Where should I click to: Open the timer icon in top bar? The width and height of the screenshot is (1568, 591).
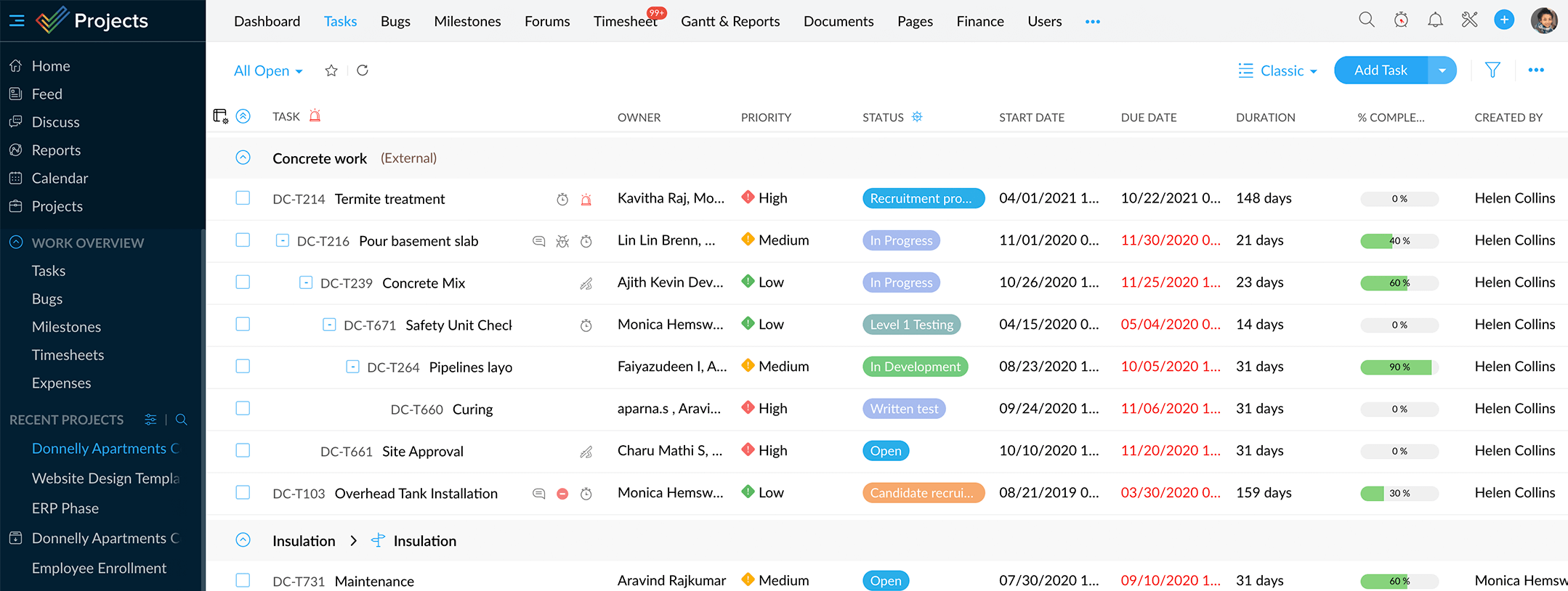coord(1401,20)
